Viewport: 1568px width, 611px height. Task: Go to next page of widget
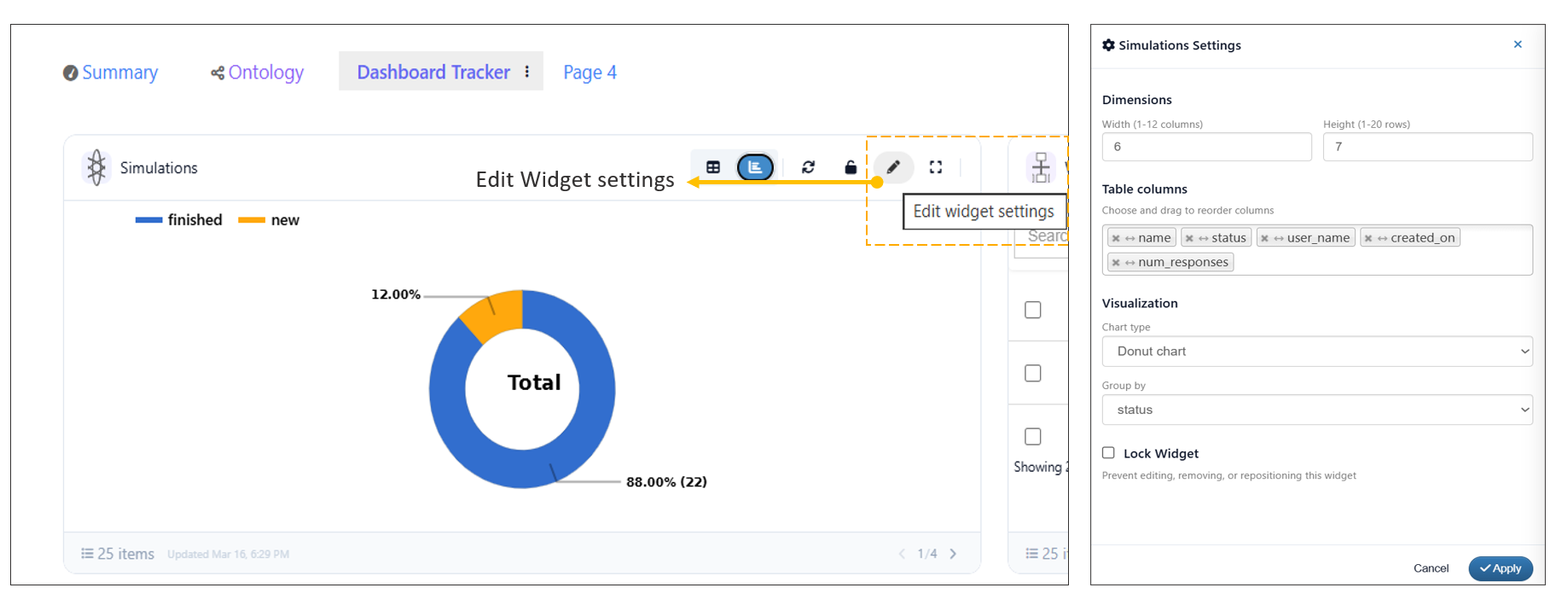click(953, 554)
